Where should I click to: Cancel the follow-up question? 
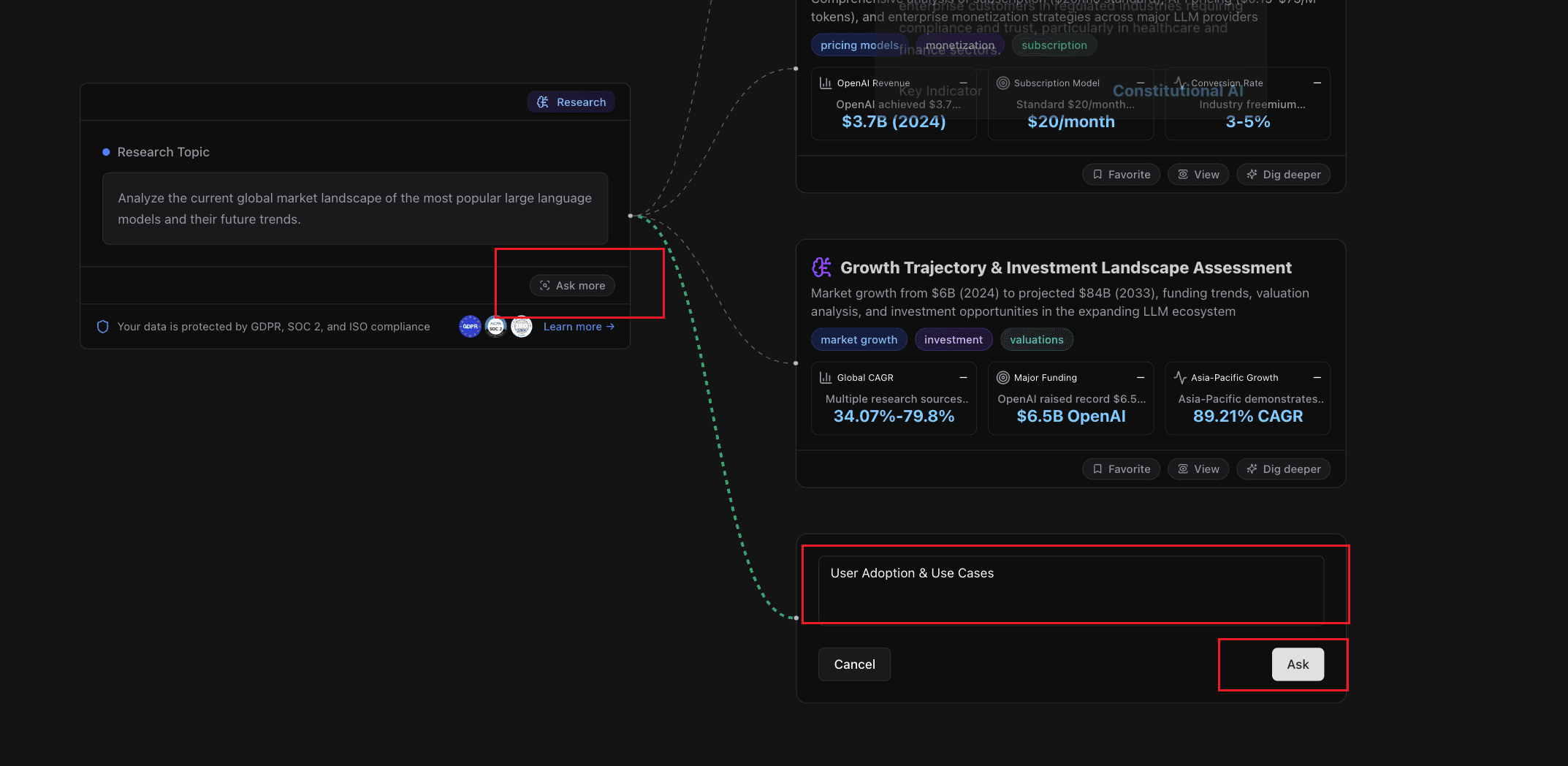point(854,664)
